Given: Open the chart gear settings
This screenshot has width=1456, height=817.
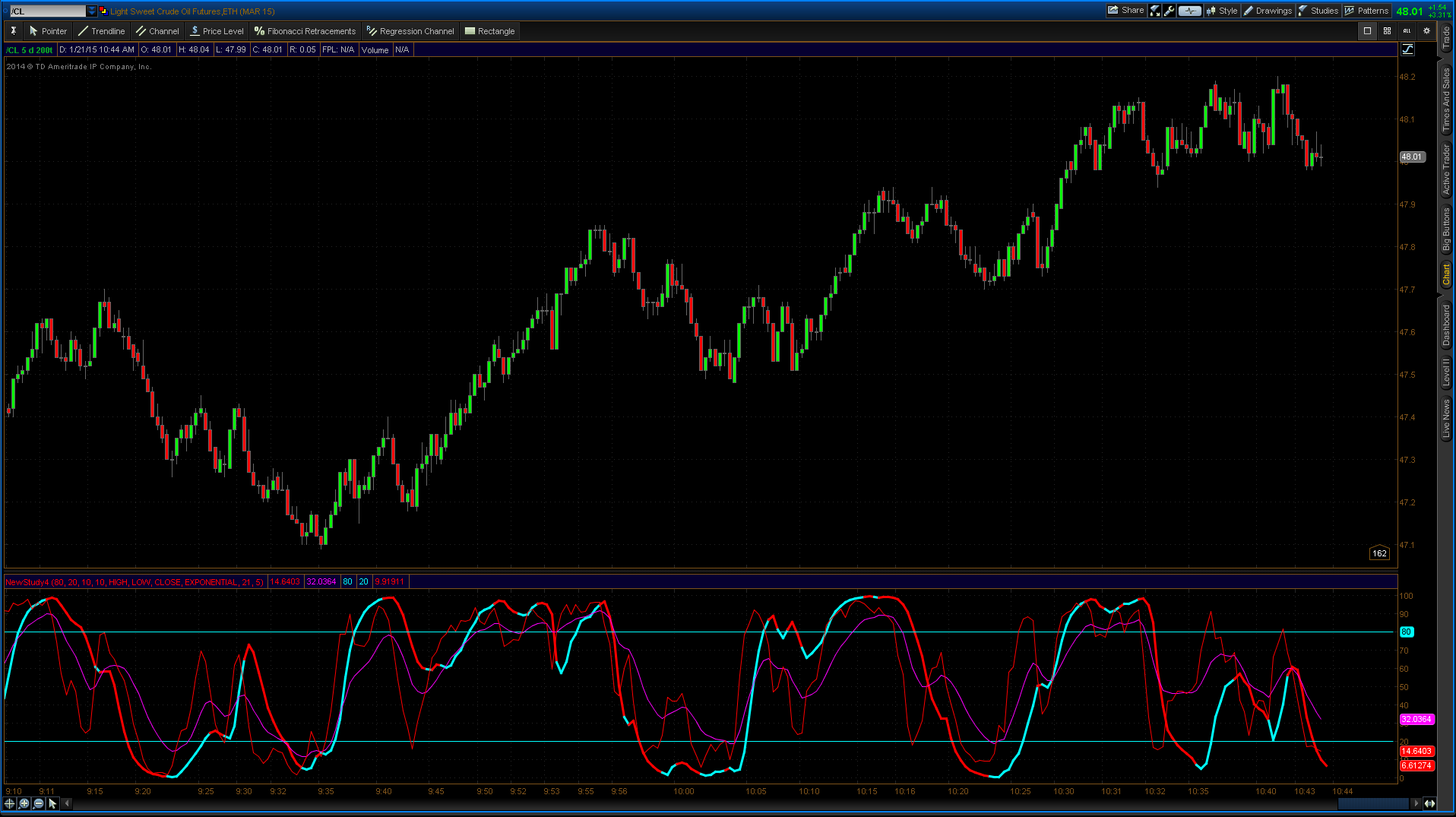Looking at the screenshot, I should click(1426, 31).
